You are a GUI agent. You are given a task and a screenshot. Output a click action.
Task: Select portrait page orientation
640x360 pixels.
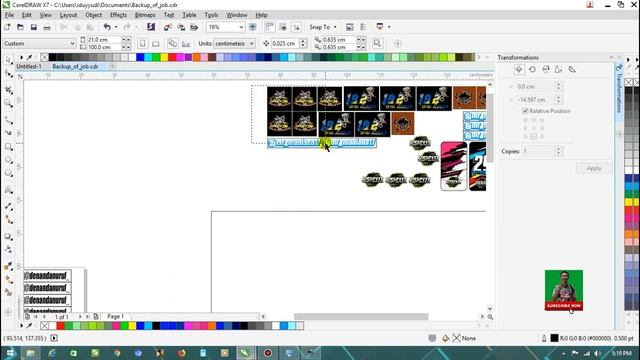[x=142, y=43]
